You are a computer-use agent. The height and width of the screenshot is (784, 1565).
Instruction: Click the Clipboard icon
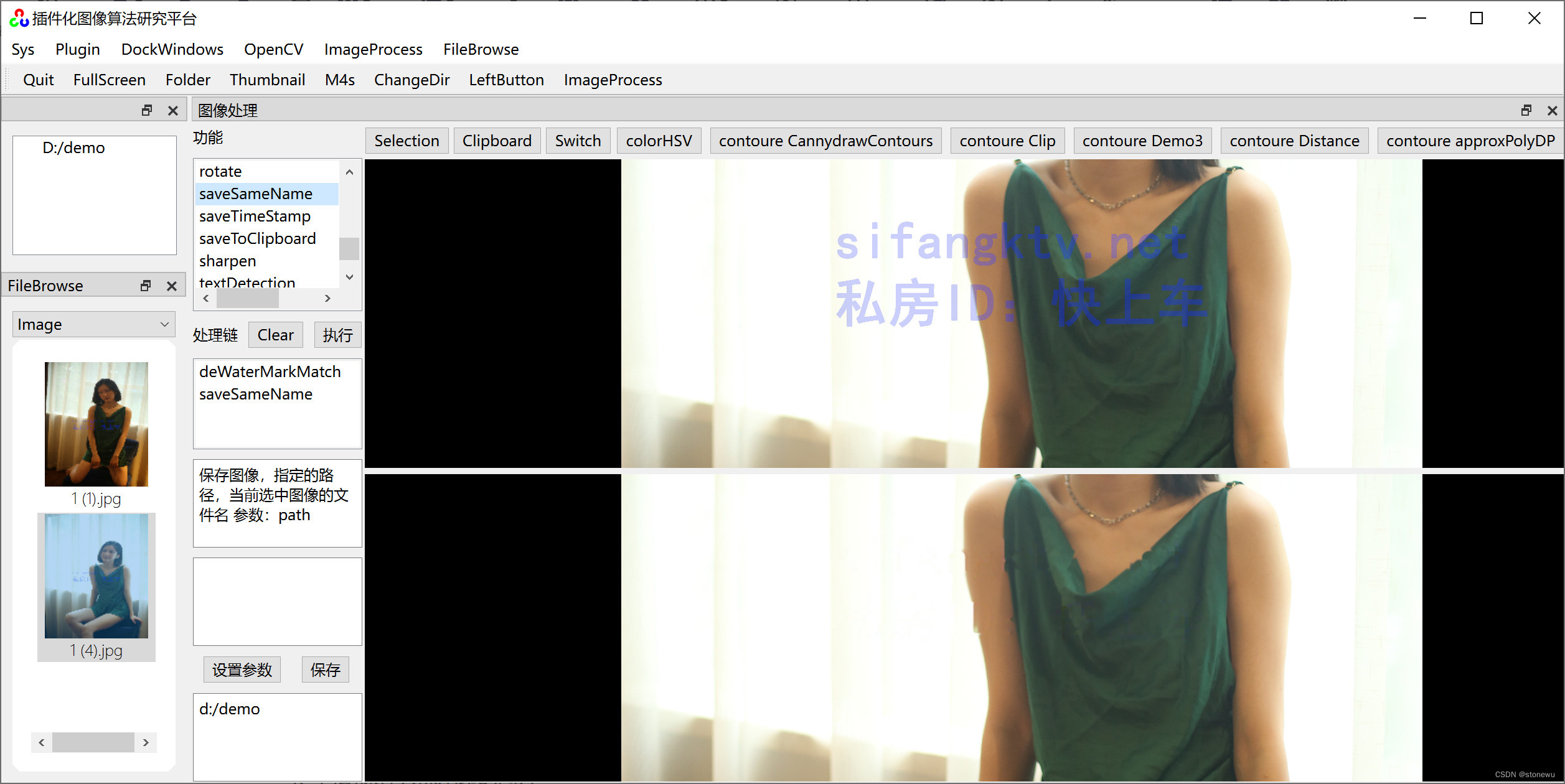496,140
